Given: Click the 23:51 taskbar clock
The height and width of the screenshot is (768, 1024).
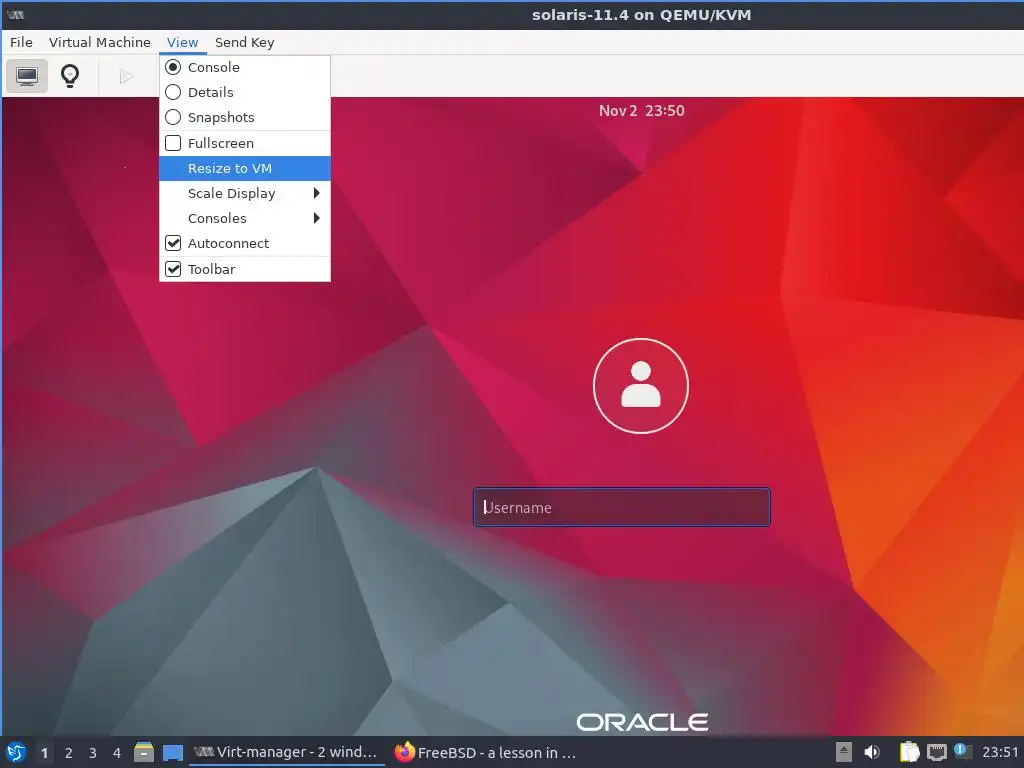Looking at the screenshot, I should 1000,752.
